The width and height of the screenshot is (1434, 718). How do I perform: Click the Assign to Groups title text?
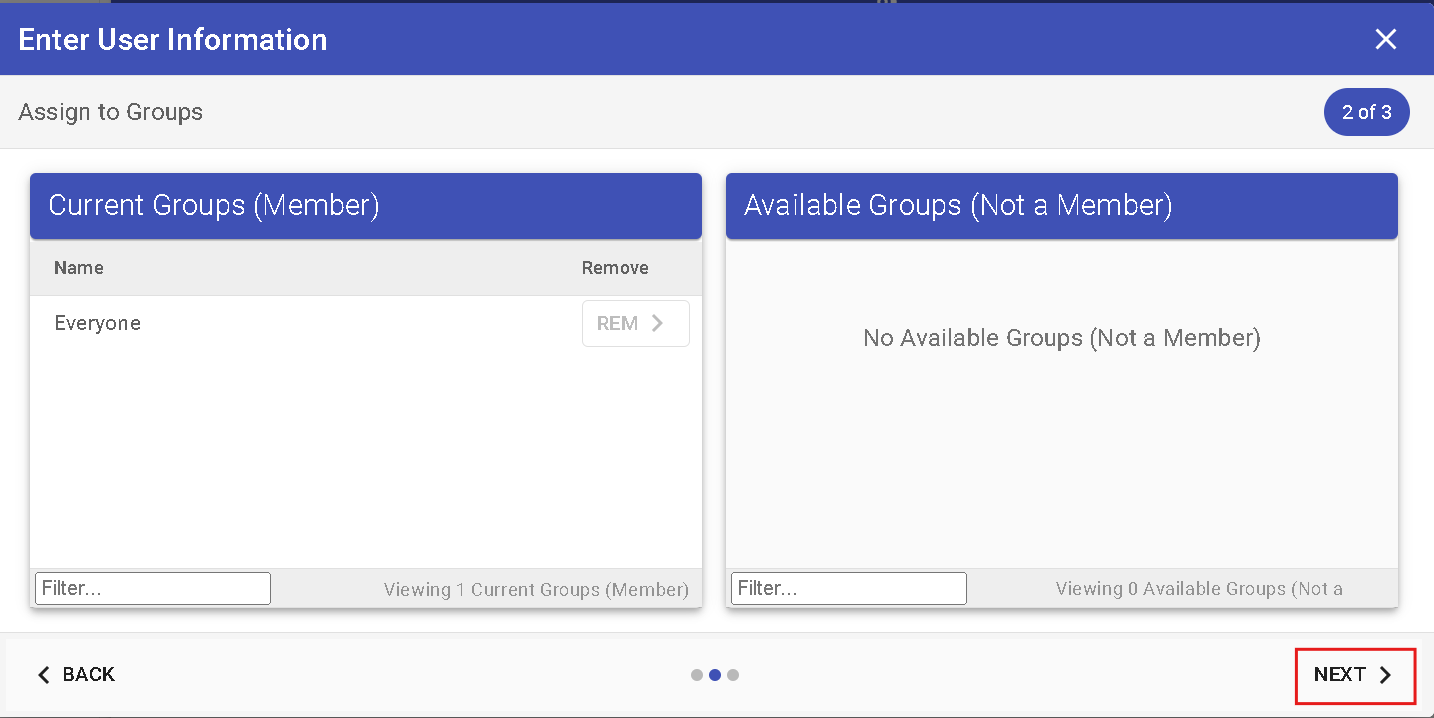coord(110,112)
